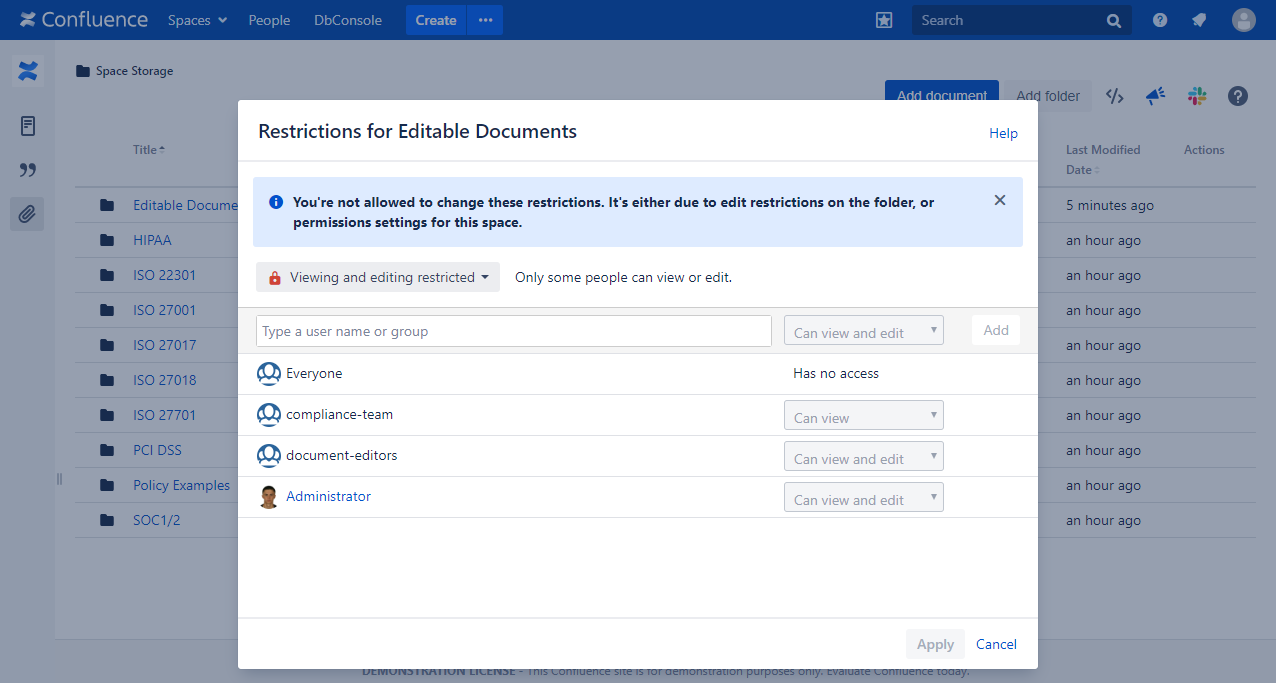Click the Administrator user link

tap(328, 496)
